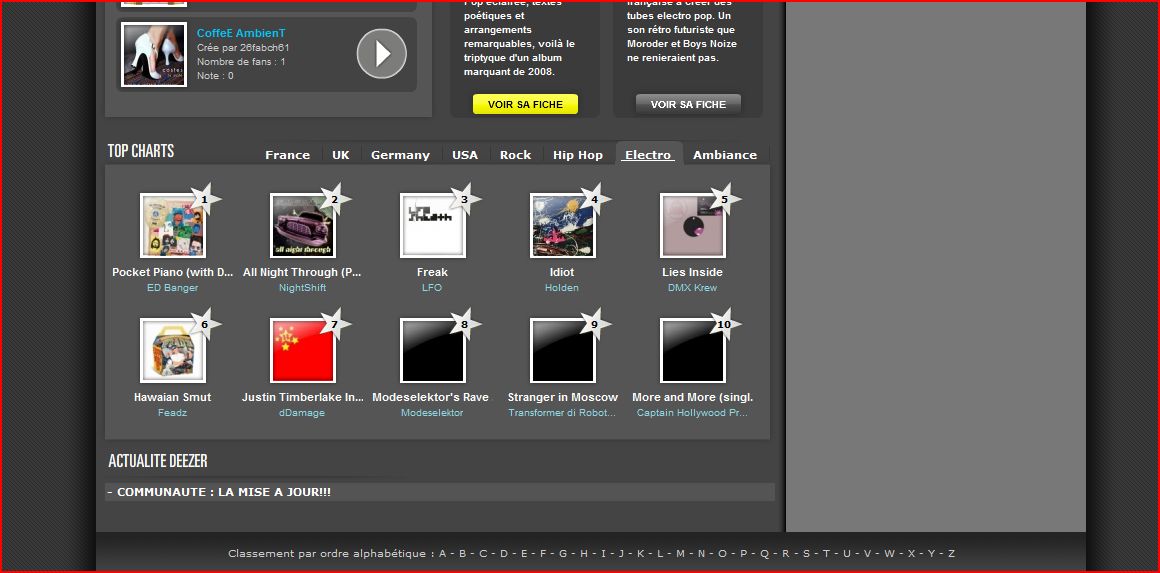Image resolution: width=1160 pixels, height=573 pixels.
Task: Select letter W in alphabetical index
Action: (x=889, y=553)
